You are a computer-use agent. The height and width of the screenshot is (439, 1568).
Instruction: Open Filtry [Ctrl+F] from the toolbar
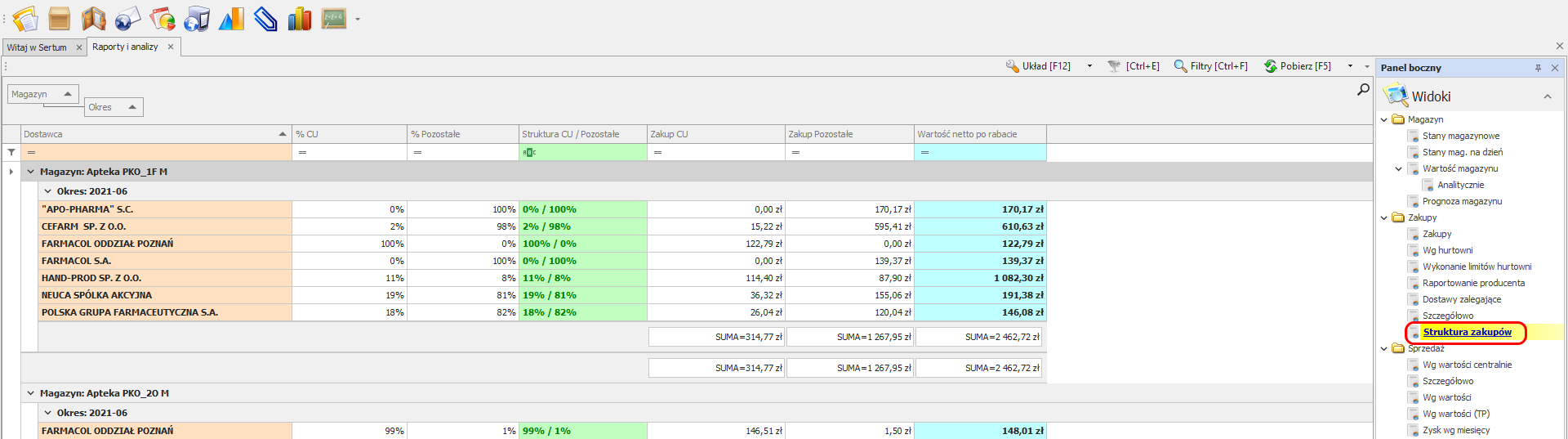[x=1211, y=66]
